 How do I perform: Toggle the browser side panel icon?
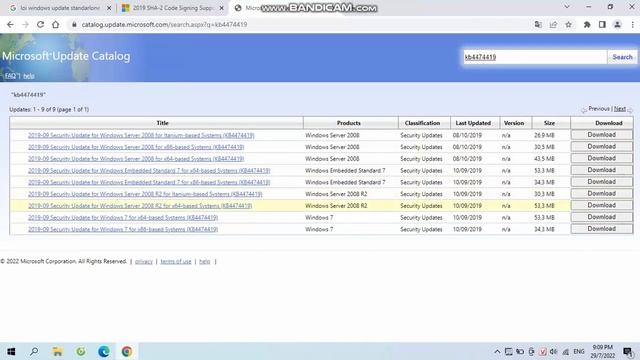pos(602,24)
